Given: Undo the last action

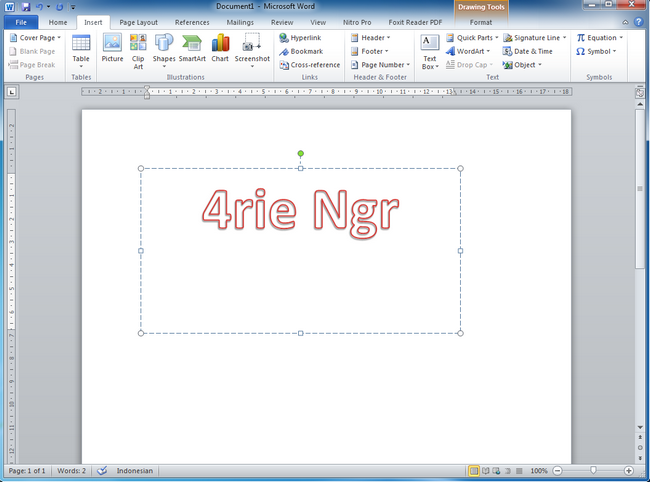Looking at the screenshot, I should (39, 7).
